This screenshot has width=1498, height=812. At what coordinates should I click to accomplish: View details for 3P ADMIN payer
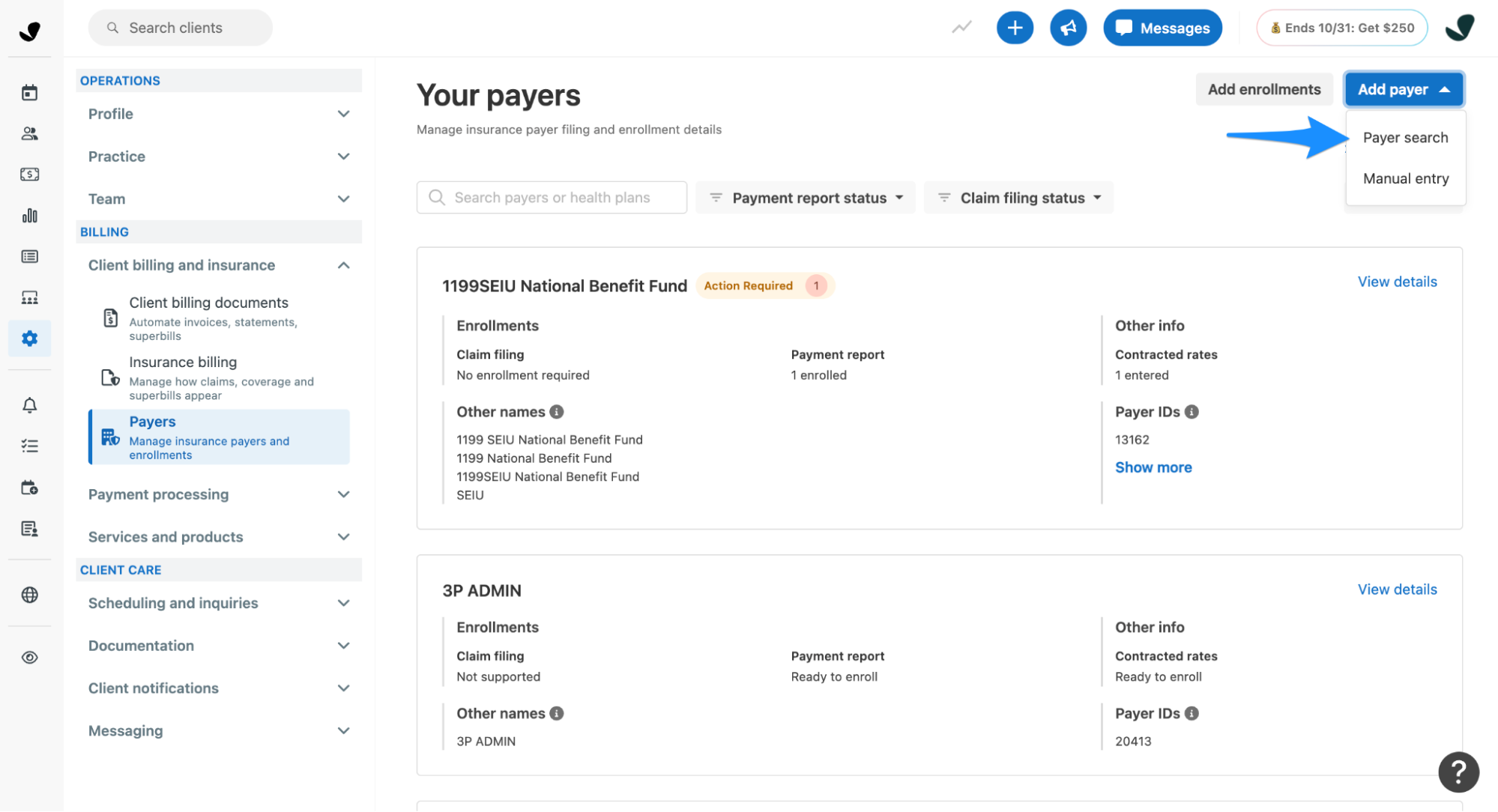[1397, 590]
